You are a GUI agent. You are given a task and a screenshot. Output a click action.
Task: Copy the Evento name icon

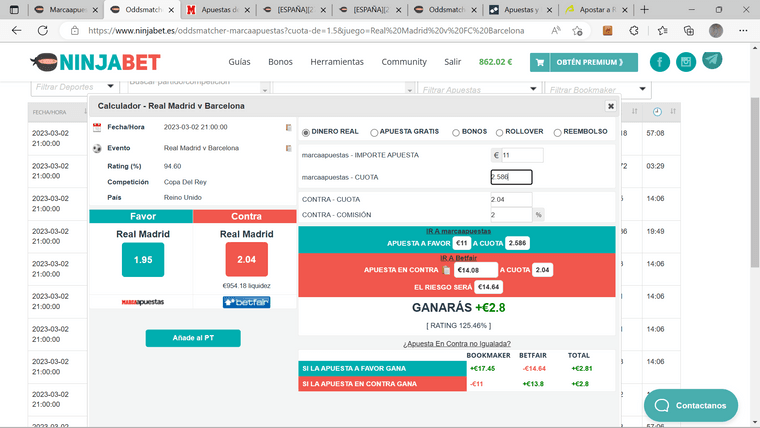[288, 148]
